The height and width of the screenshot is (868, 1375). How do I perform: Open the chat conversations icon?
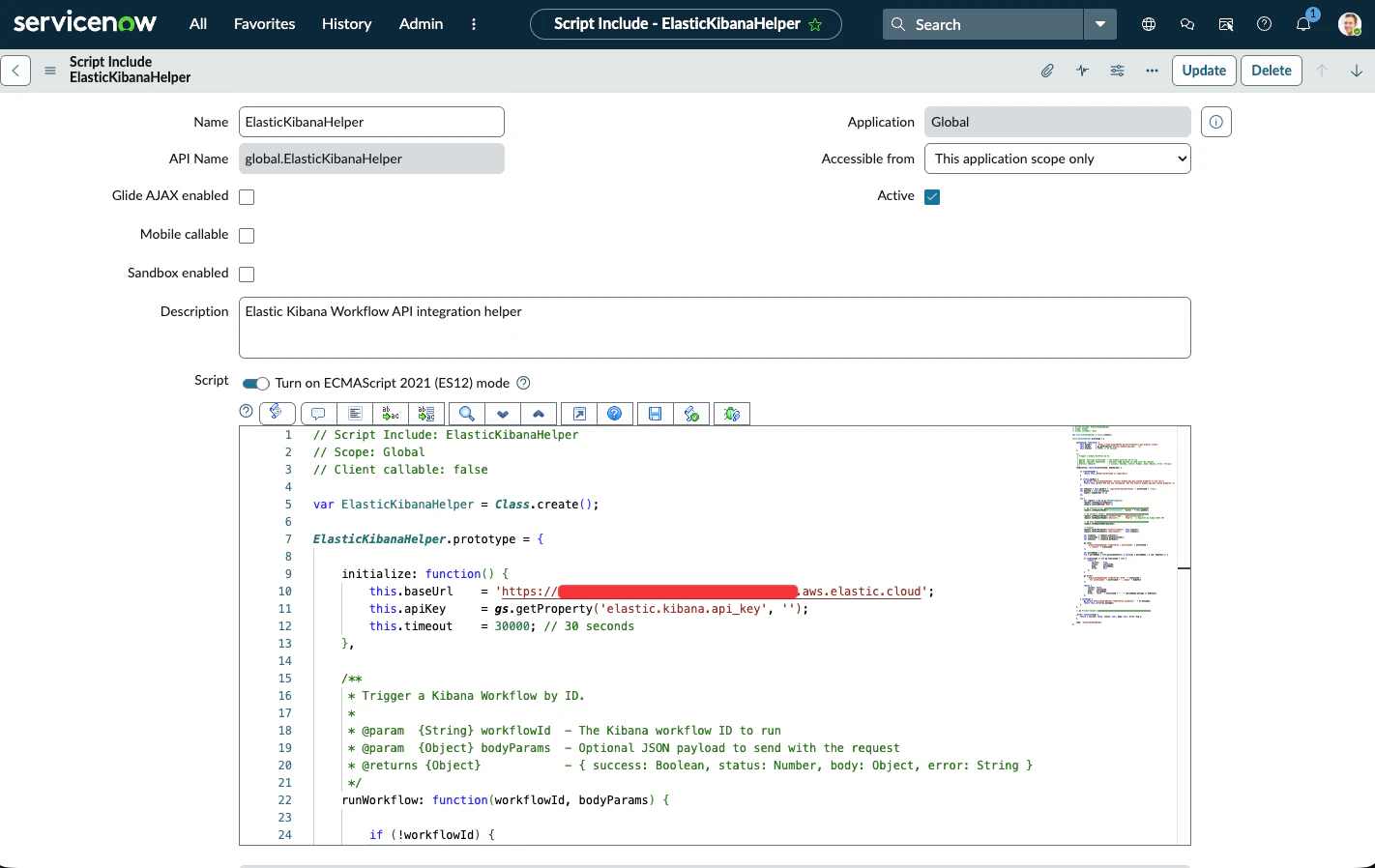1187,24
